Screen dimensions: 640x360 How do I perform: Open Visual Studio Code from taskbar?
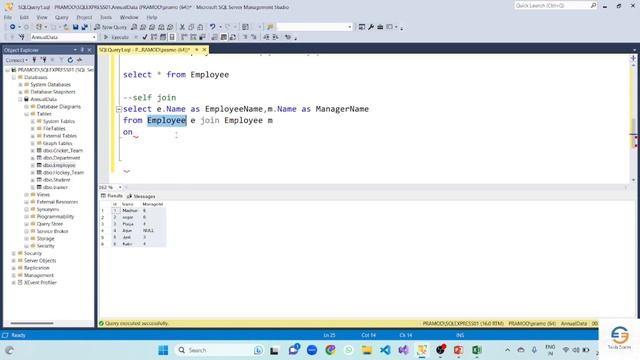(x=385, y=350)
